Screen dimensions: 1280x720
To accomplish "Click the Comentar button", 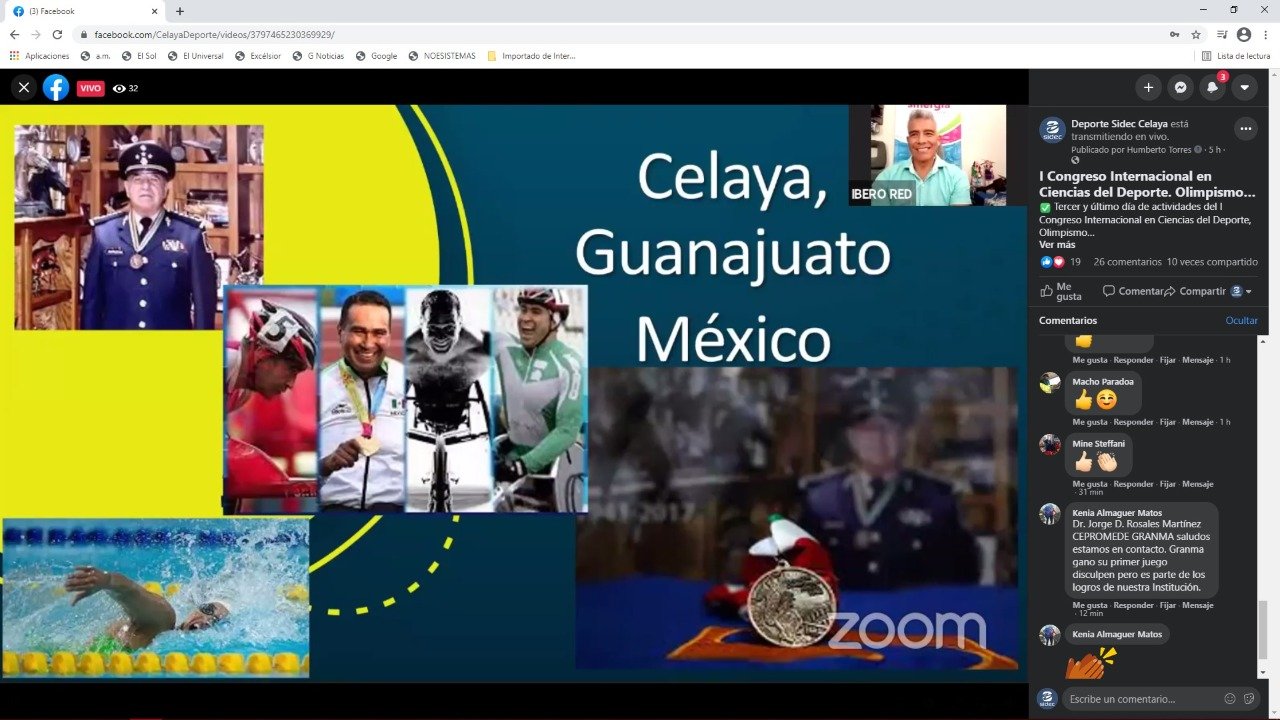I will coord(1133,291).
